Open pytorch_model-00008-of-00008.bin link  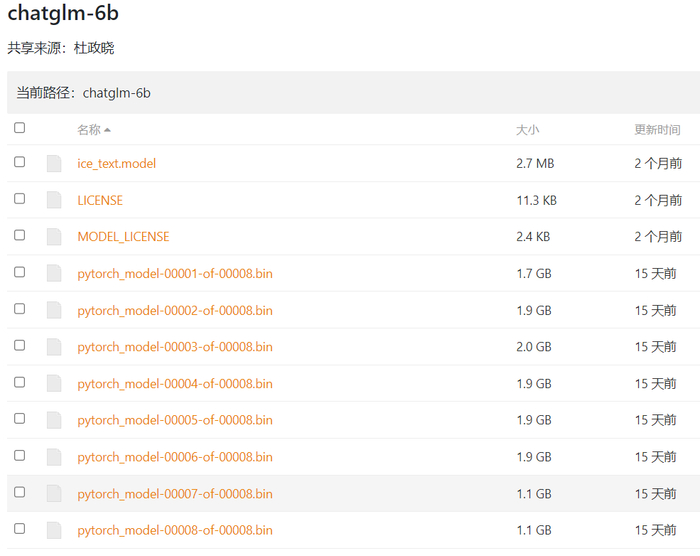[175, 531]
